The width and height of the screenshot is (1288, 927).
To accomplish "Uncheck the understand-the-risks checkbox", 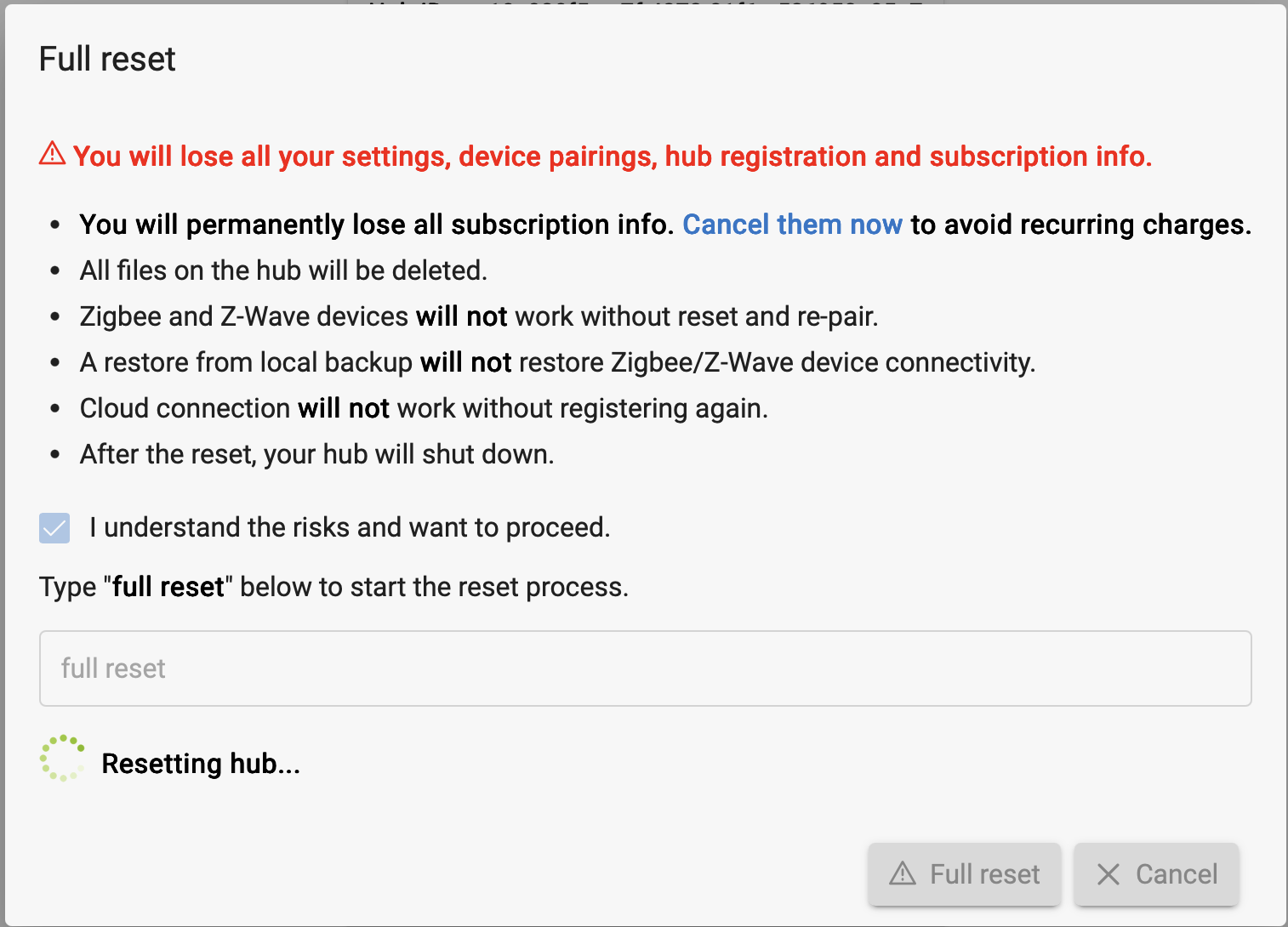I will pos(54,528).
